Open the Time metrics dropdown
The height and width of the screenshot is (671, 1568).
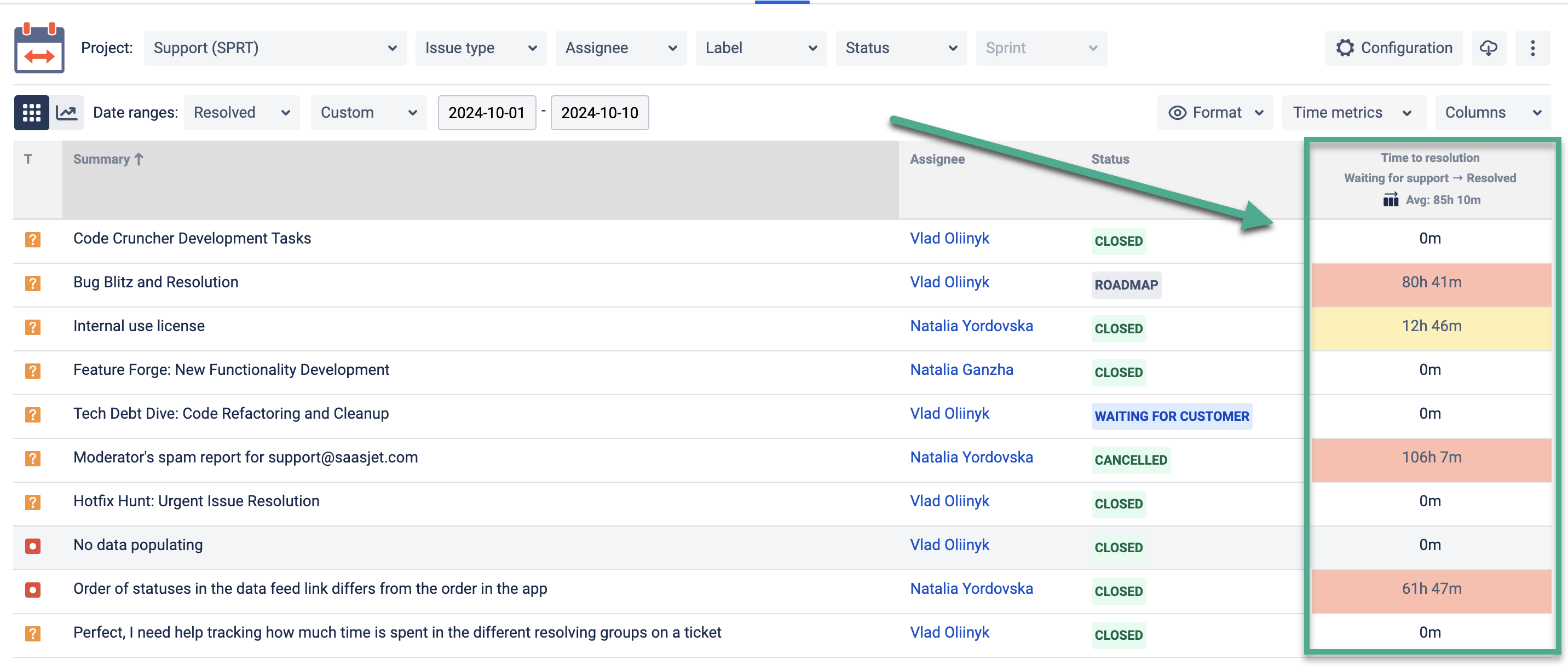pos(1352,113)
